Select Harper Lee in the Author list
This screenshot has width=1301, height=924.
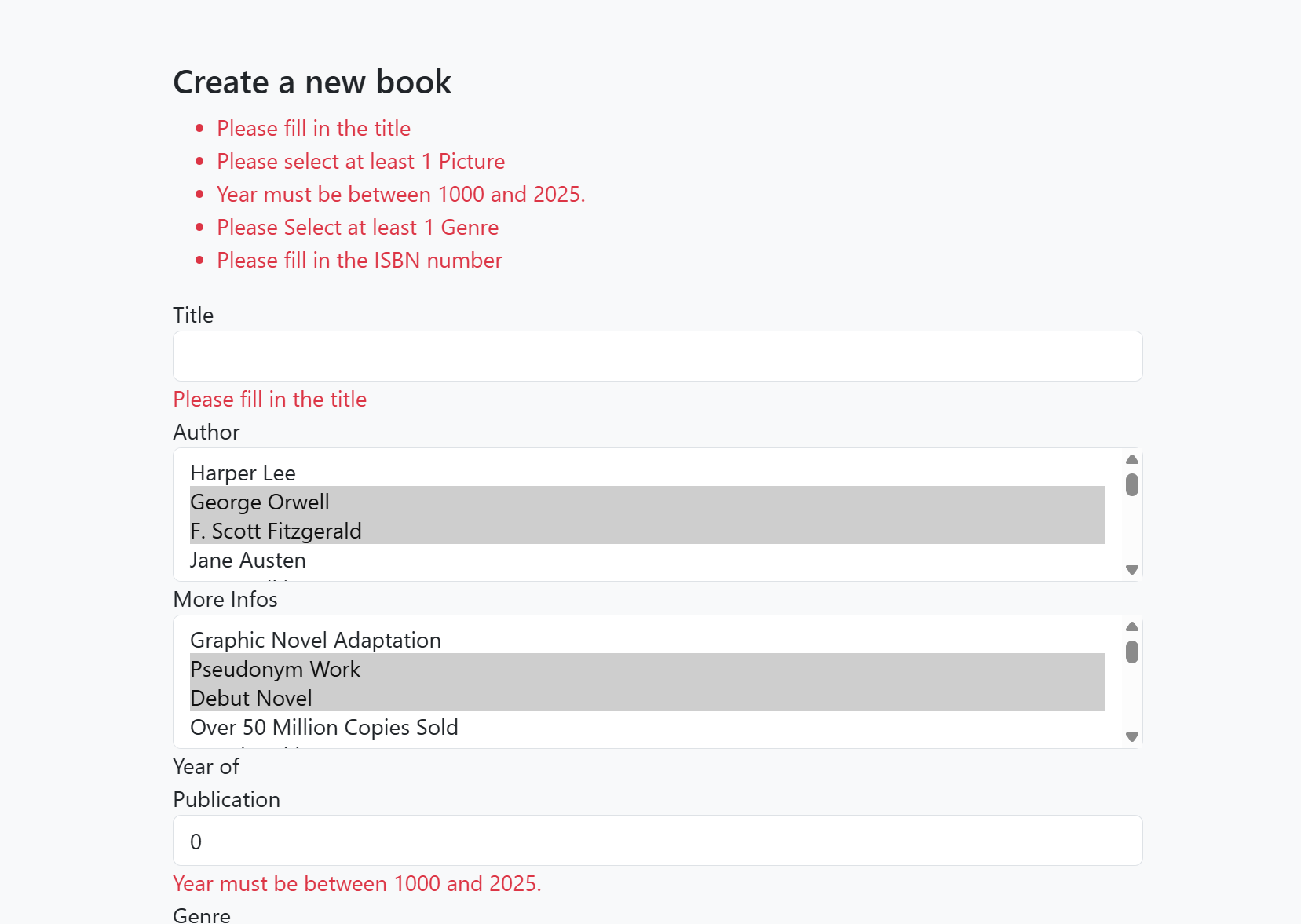[x=648, y=473]
